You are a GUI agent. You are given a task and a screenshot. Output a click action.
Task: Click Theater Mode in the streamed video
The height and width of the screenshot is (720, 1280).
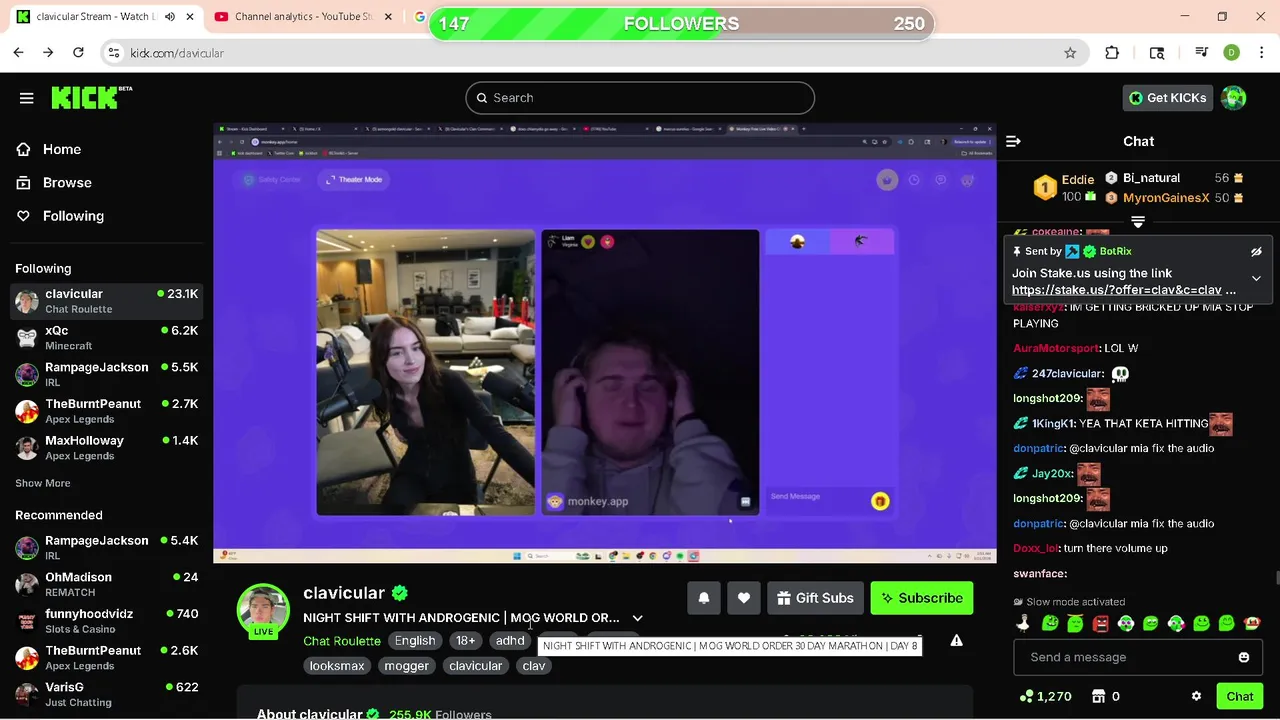pos(354,180)
